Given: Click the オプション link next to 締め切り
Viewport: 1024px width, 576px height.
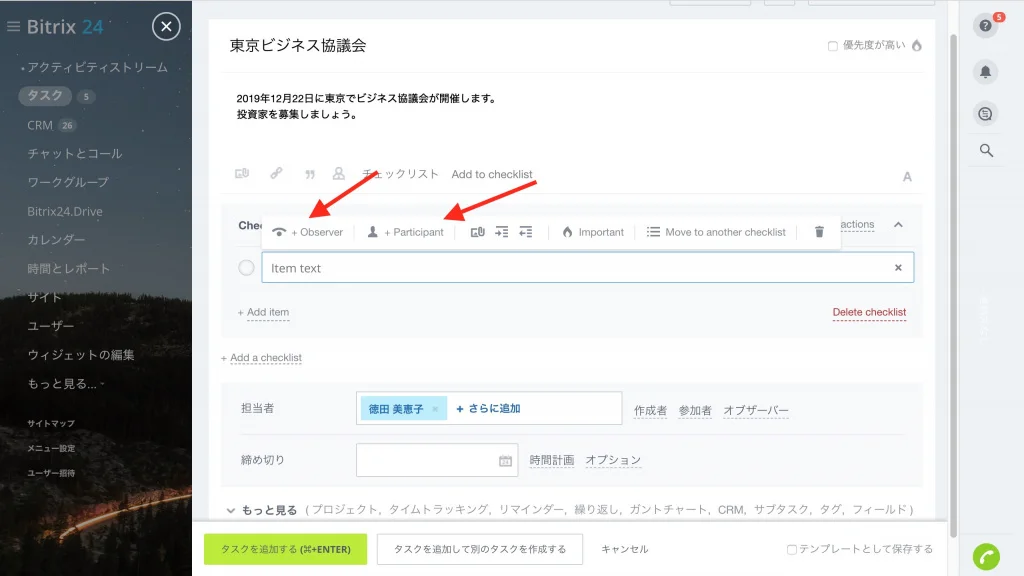Looking at the screenshot, I should pos(613,460).
